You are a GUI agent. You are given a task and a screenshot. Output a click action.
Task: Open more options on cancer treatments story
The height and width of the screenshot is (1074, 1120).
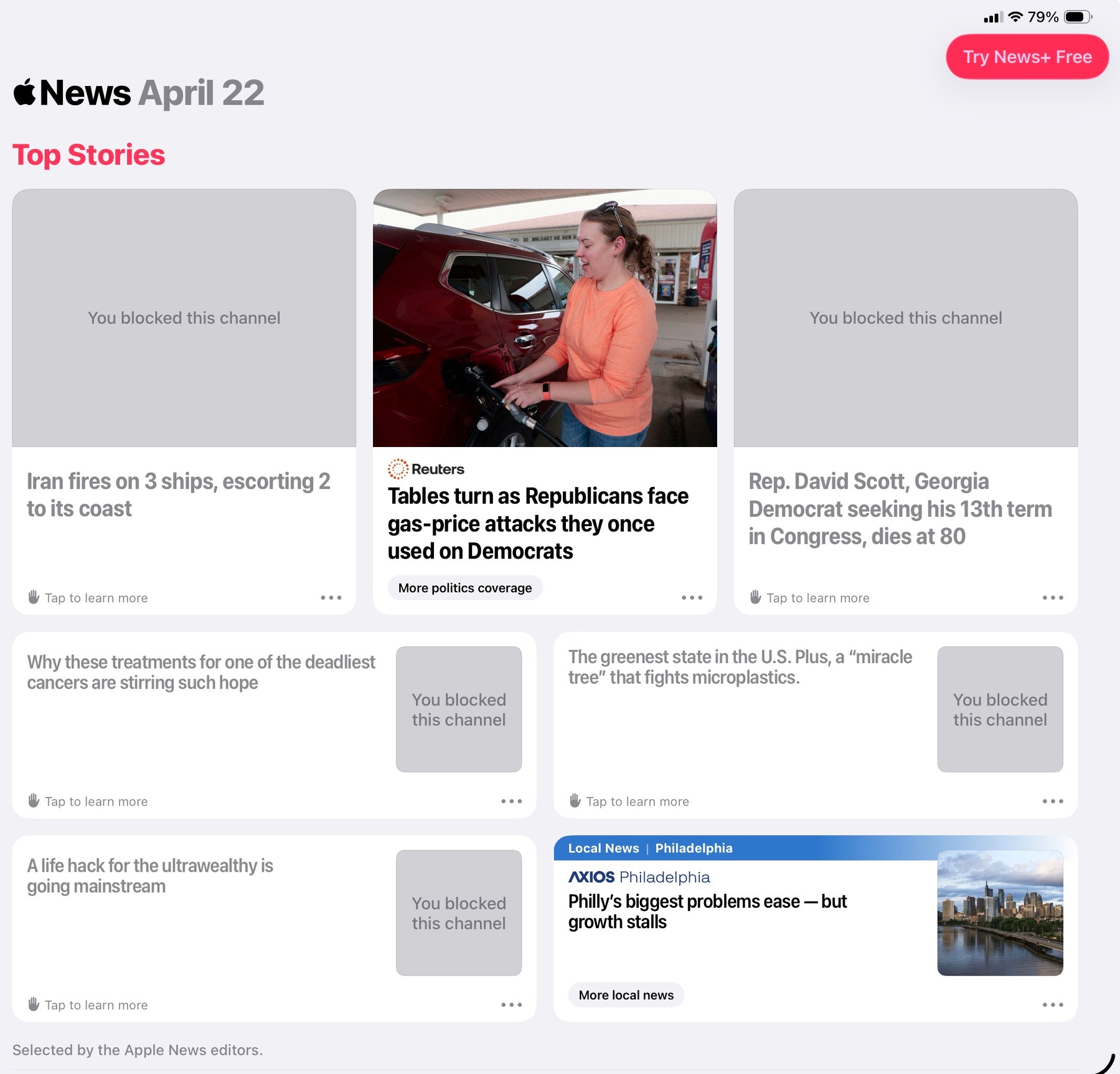tap(511, 801)
